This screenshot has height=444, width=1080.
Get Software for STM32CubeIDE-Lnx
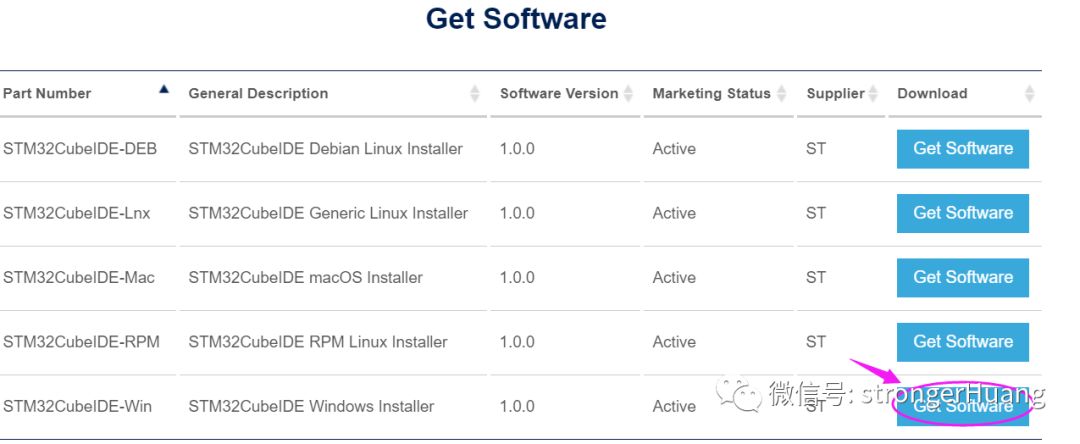(963, 213)
